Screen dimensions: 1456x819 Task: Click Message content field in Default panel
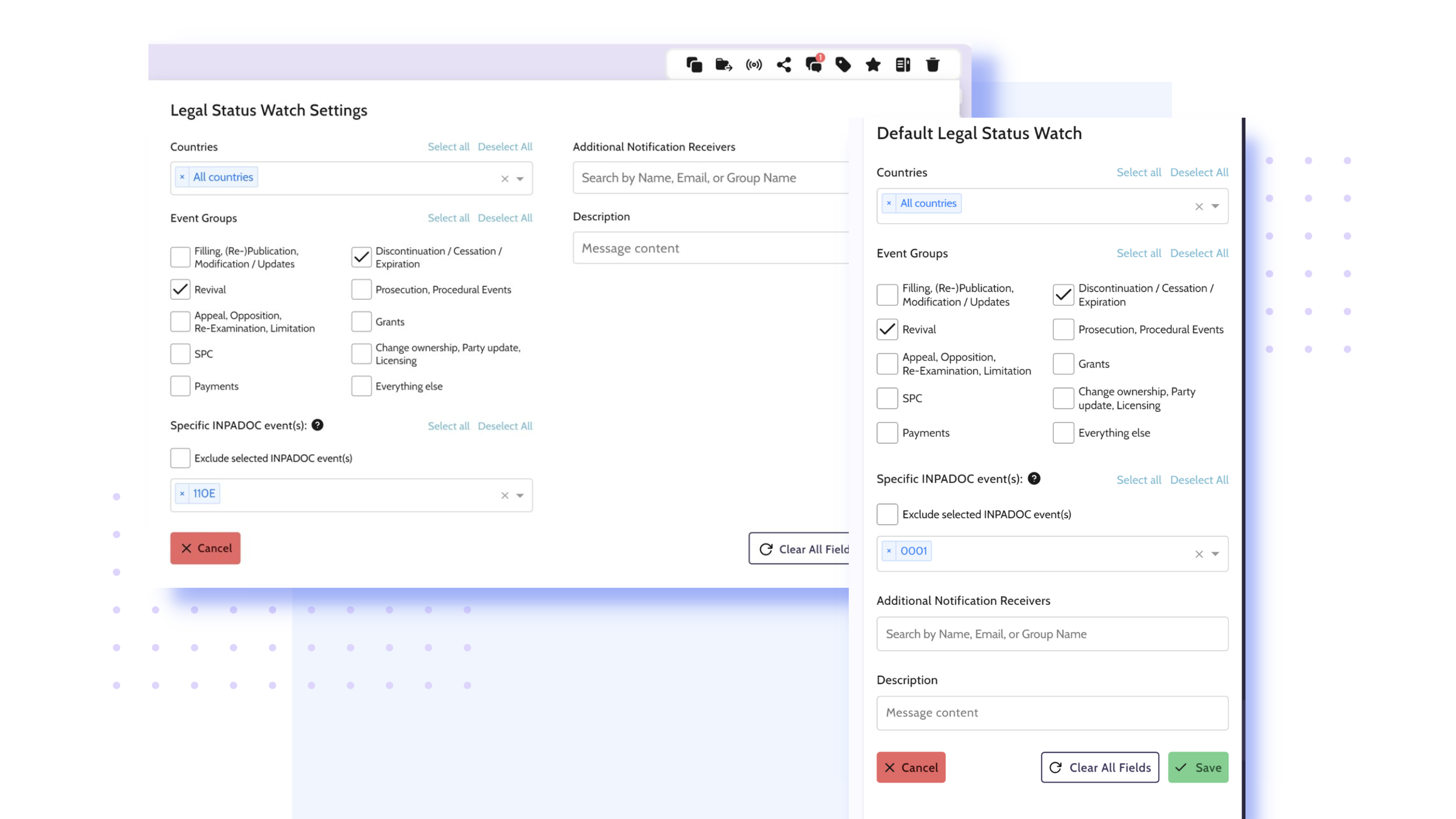point(1052,713)
